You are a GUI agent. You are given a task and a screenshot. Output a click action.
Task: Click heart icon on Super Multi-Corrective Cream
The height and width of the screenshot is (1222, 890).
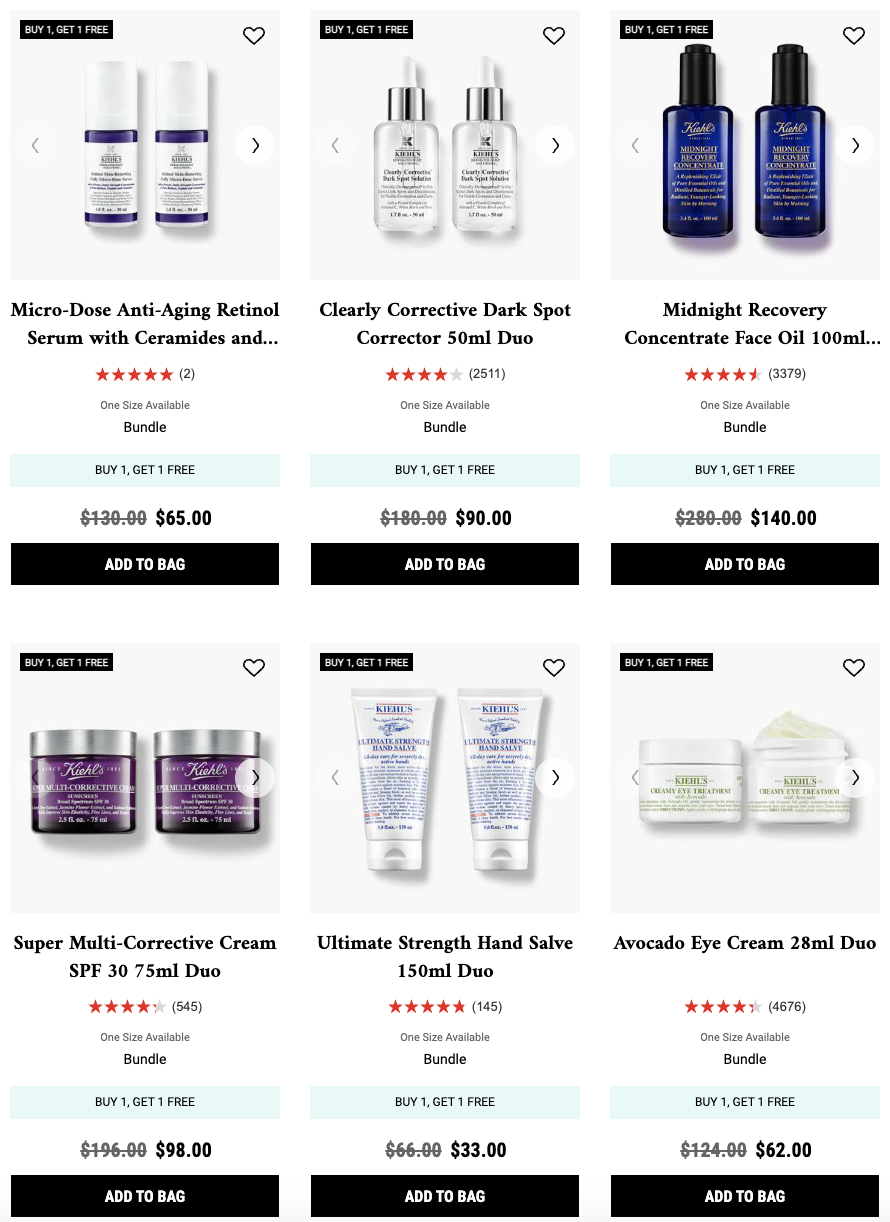(254, 668)
